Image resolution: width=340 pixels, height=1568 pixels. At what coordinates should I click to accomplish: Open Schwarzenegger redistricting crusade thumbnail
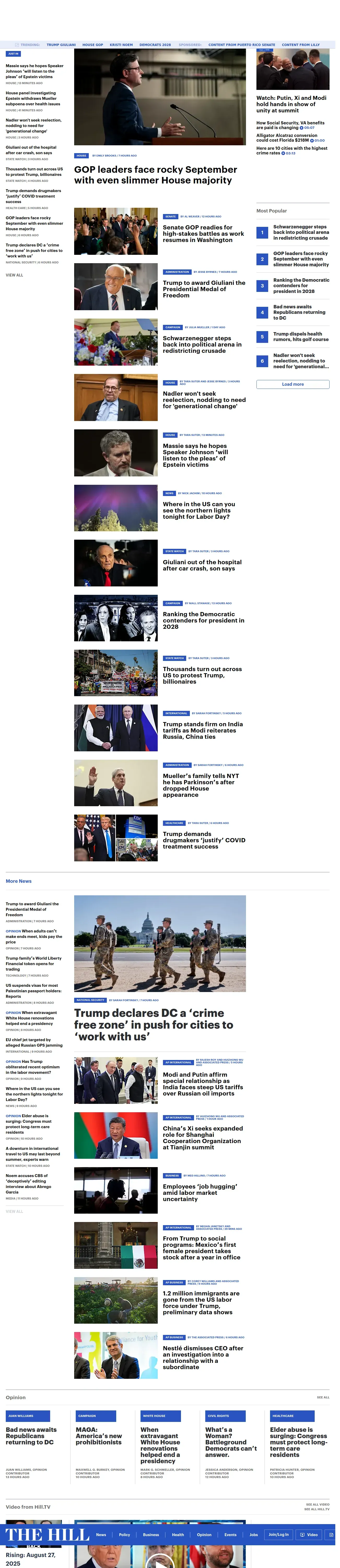[116, 342]
